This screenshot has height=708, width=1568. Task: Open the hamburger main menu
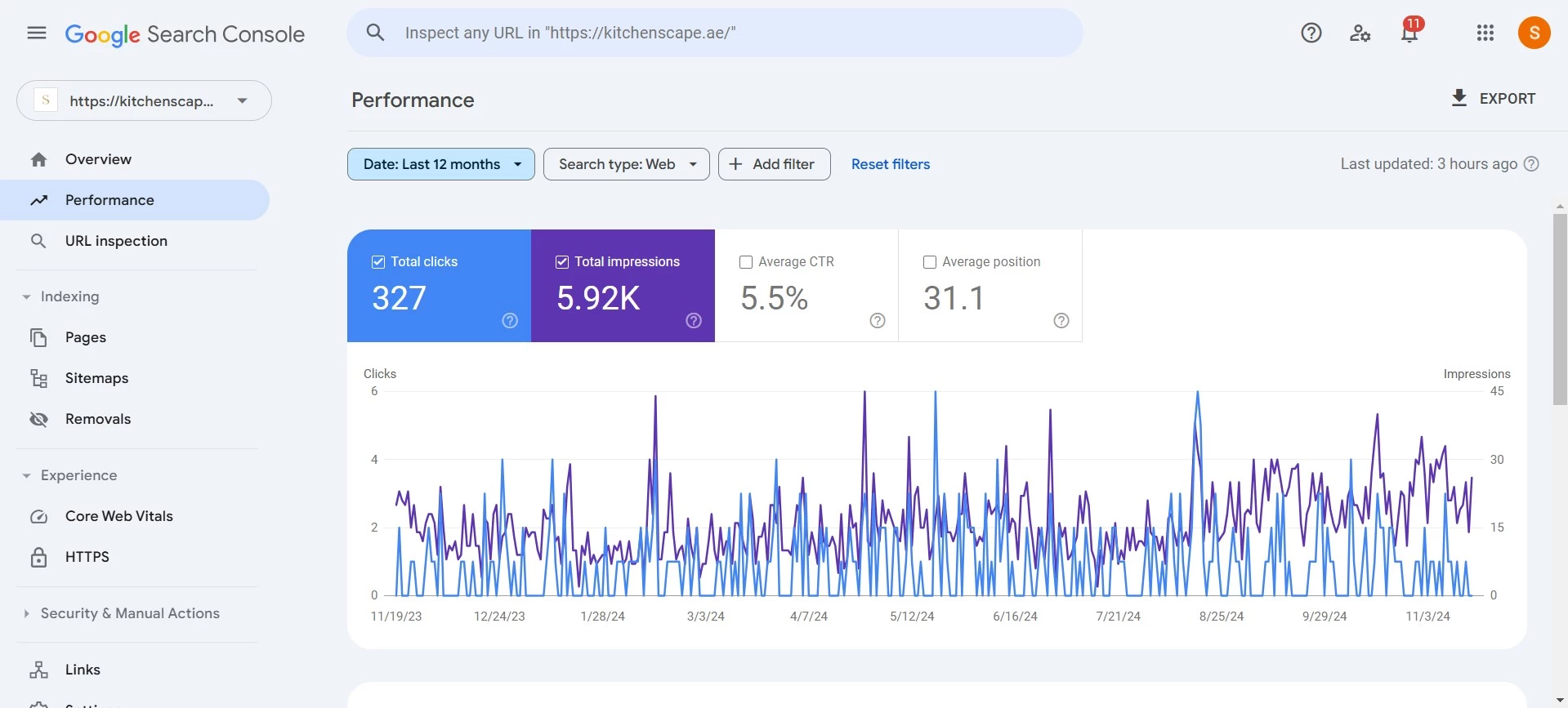[x=37, y=33]
